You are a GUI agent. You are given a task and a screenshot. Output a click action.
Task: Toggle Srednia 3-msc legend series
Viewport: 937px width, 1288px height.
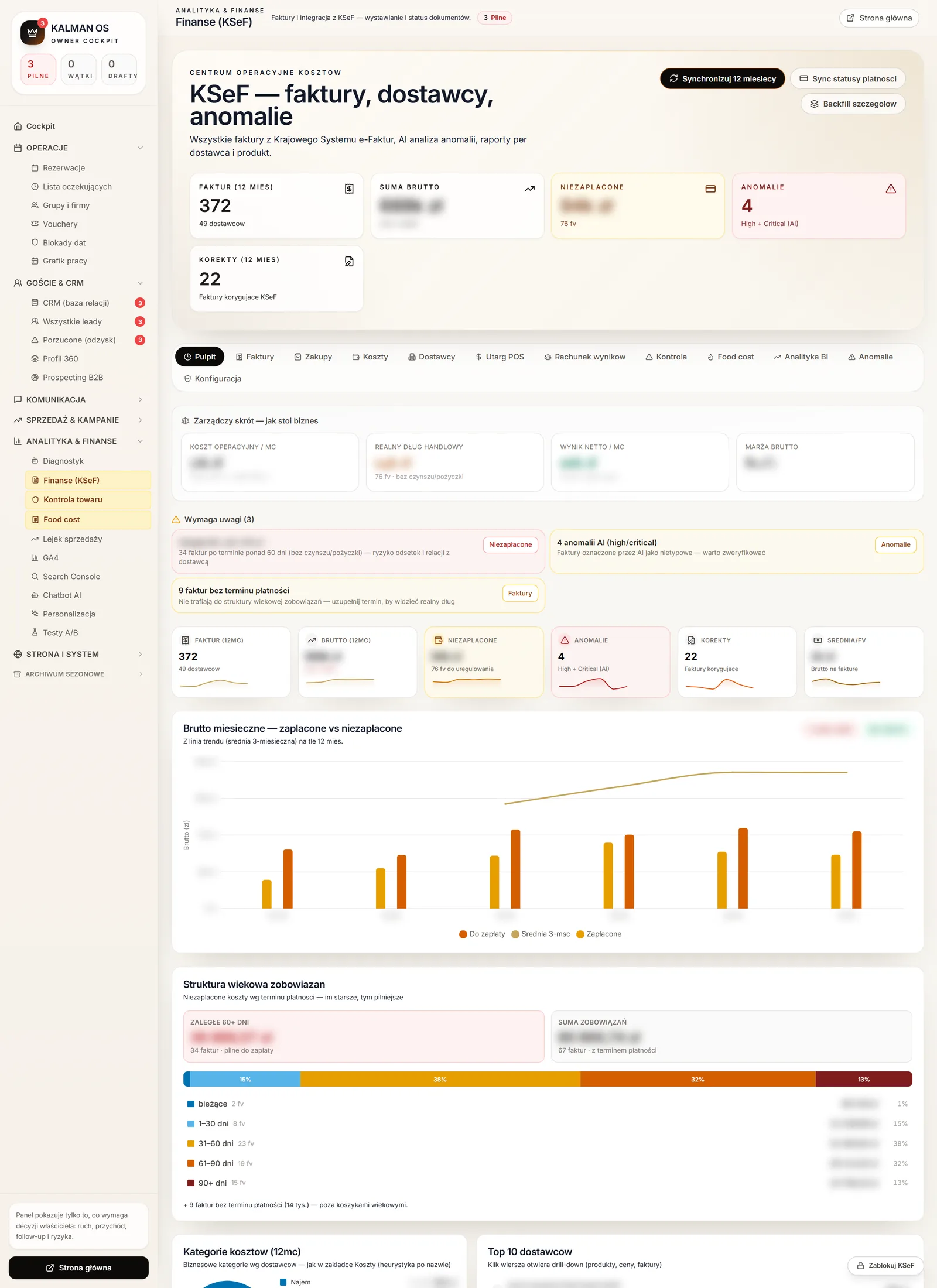[541, 934]
